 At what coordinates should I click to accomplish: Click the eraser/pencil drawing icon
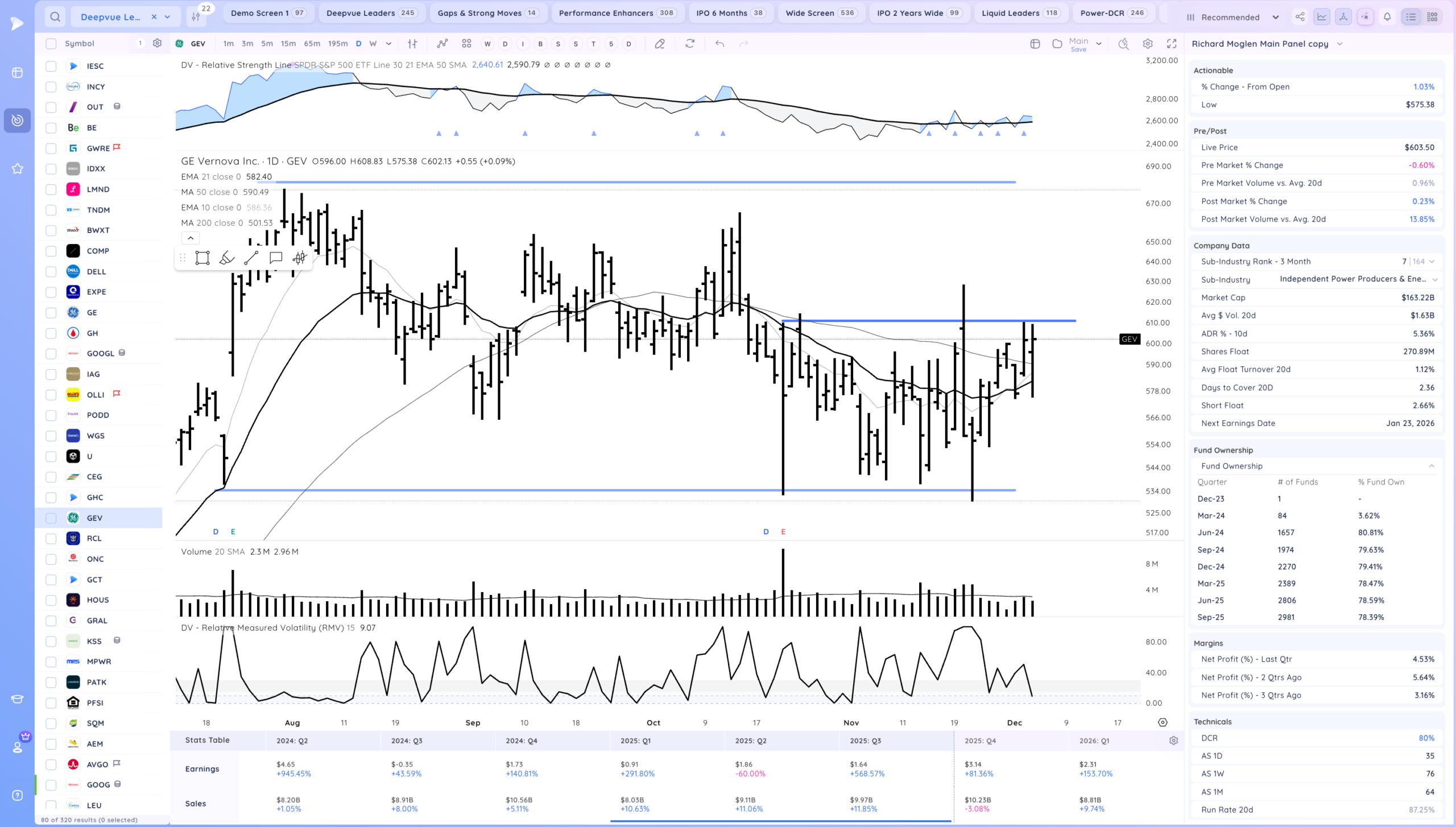pyautogui.click(x=660, y=44)
